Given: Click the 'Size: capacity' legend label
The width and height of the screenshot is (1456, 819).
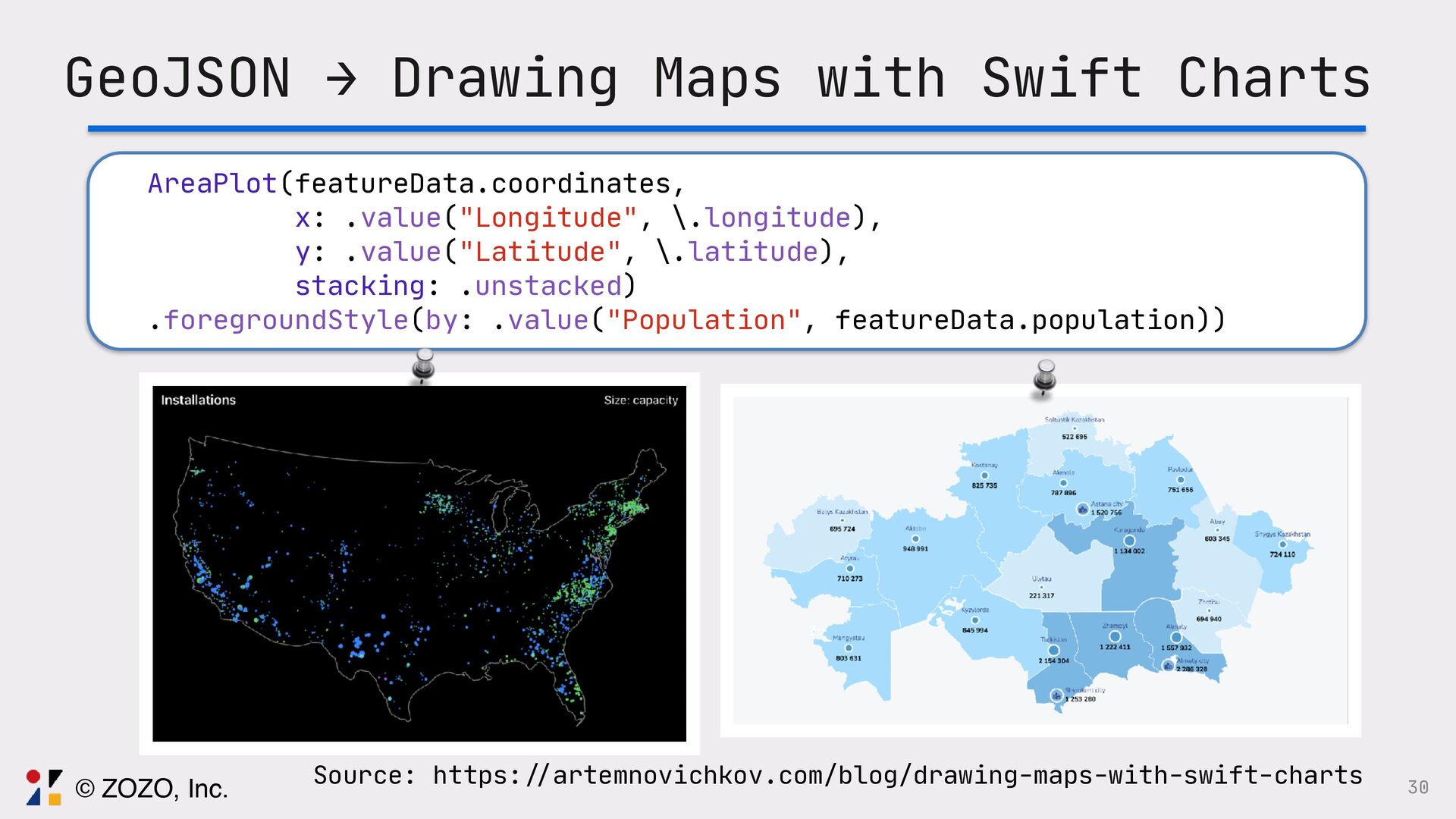Looking at the screenshot, I should (x=641, y=400).
